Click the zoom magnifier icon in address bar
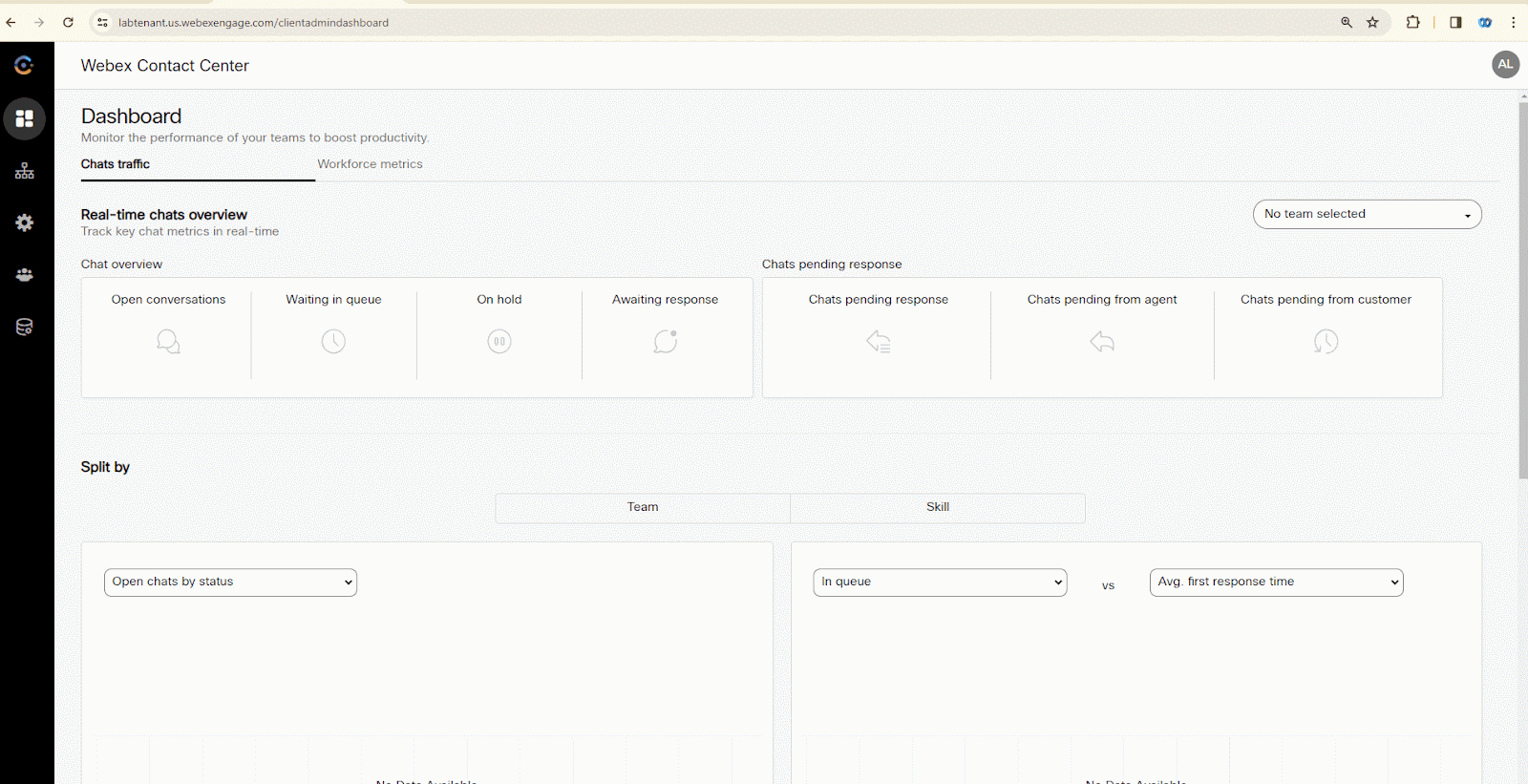 coord(1347,22)
